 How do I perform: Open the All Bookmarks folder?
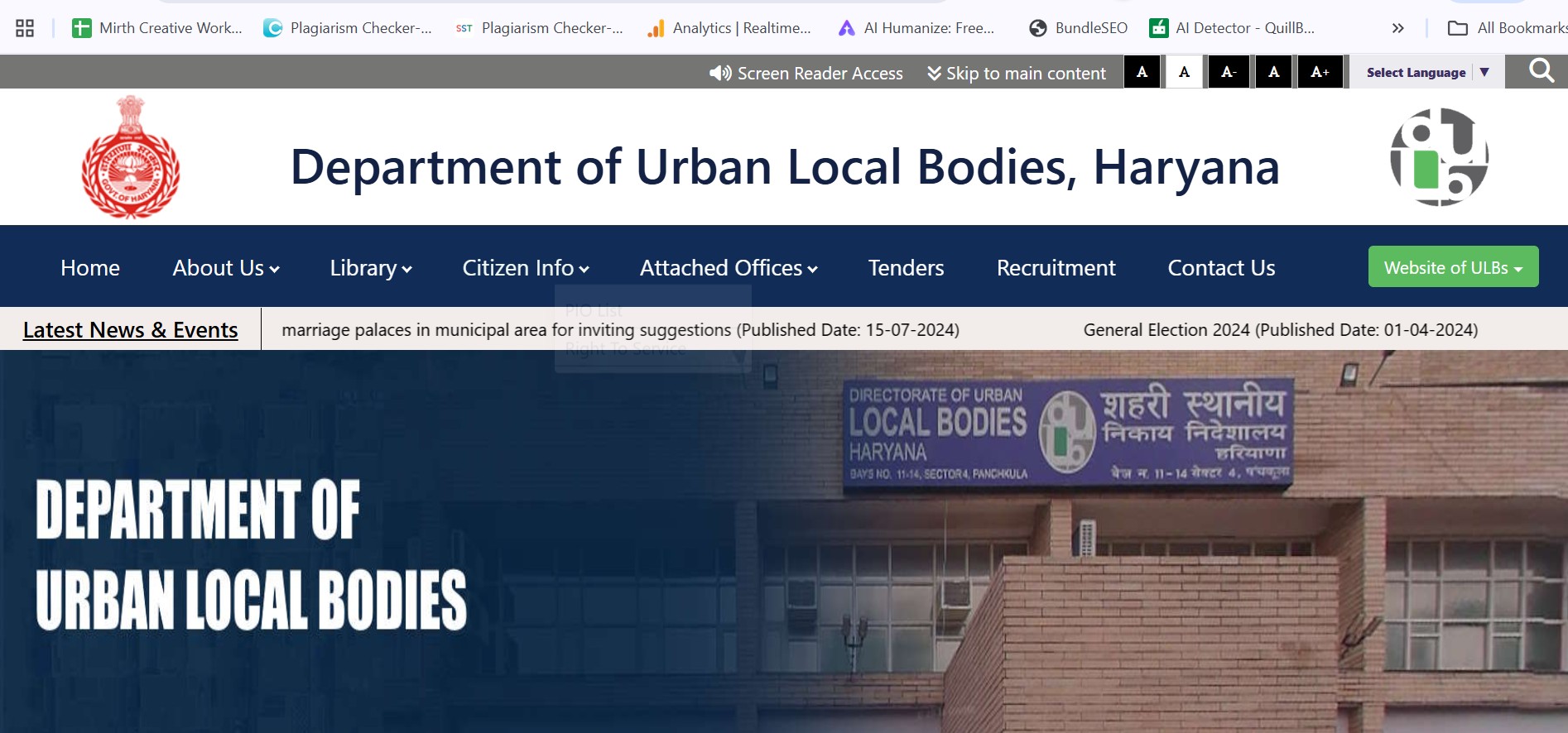pyautogui.click(x=1507, y=28)
